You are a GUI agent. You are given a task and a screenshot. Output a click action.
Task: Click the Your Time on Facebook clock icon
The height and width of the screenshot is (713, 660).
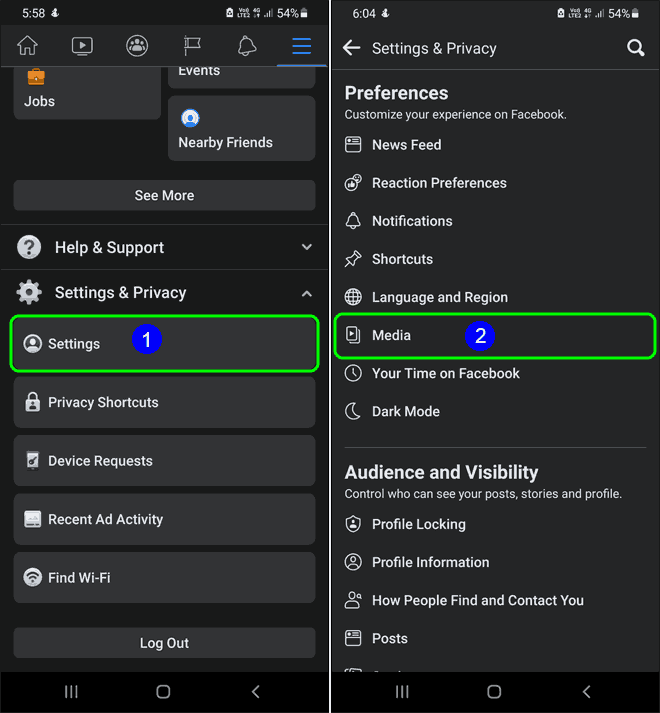(353, 373)
